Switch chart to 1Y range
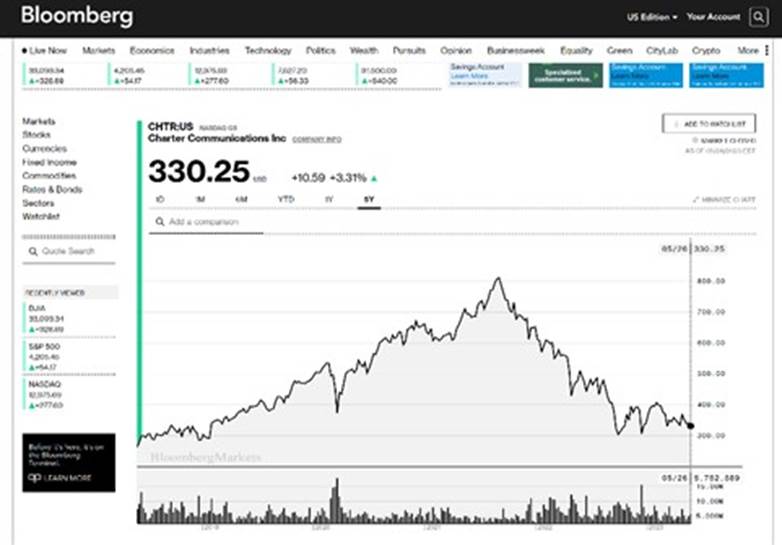The height and width of the screenshot is (545, 782). click(328, 200)
